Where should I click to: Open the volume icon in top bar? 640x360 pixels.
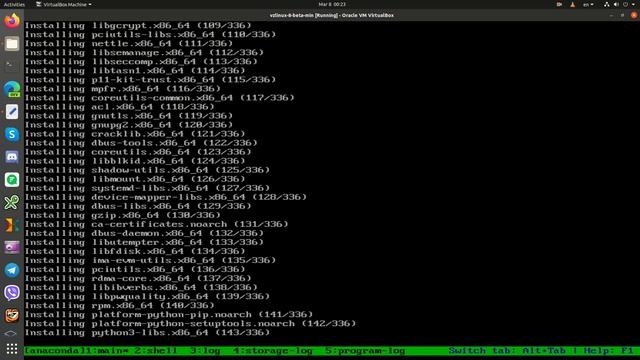pos(616,4)
